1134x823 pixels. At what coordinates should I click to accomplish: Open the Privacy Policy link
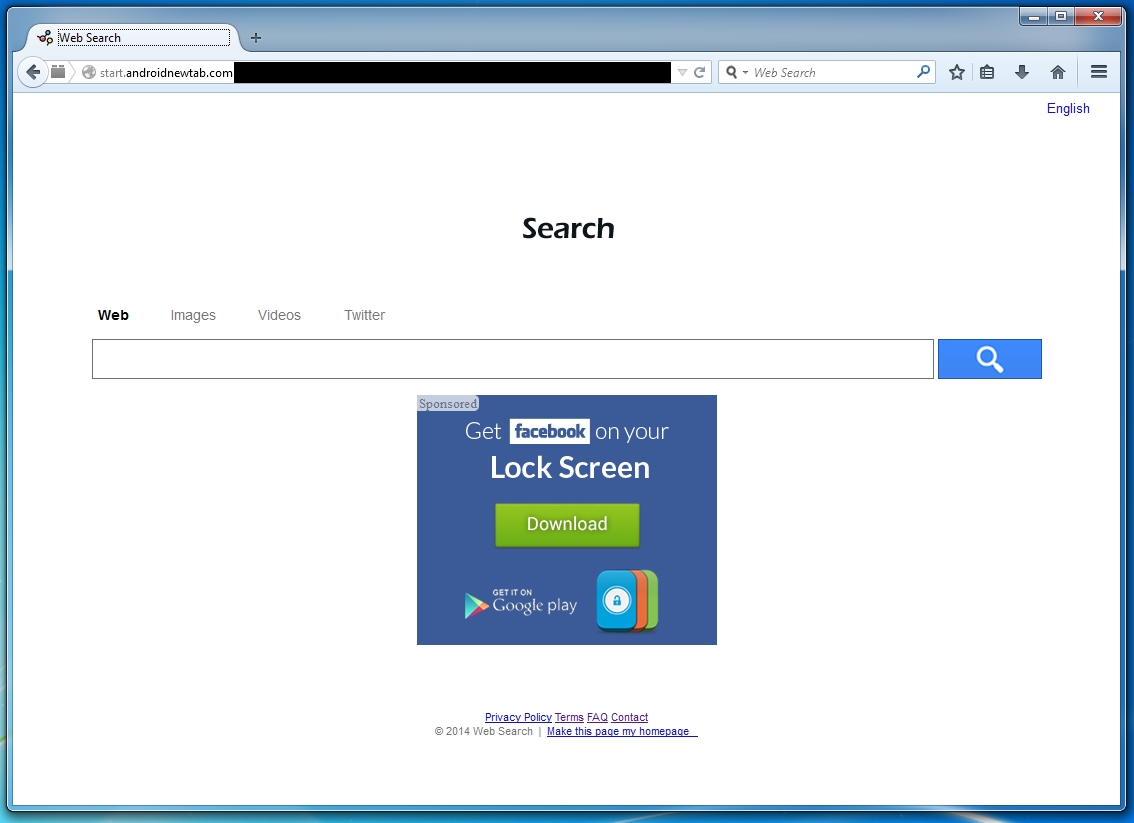click(518, 717)
